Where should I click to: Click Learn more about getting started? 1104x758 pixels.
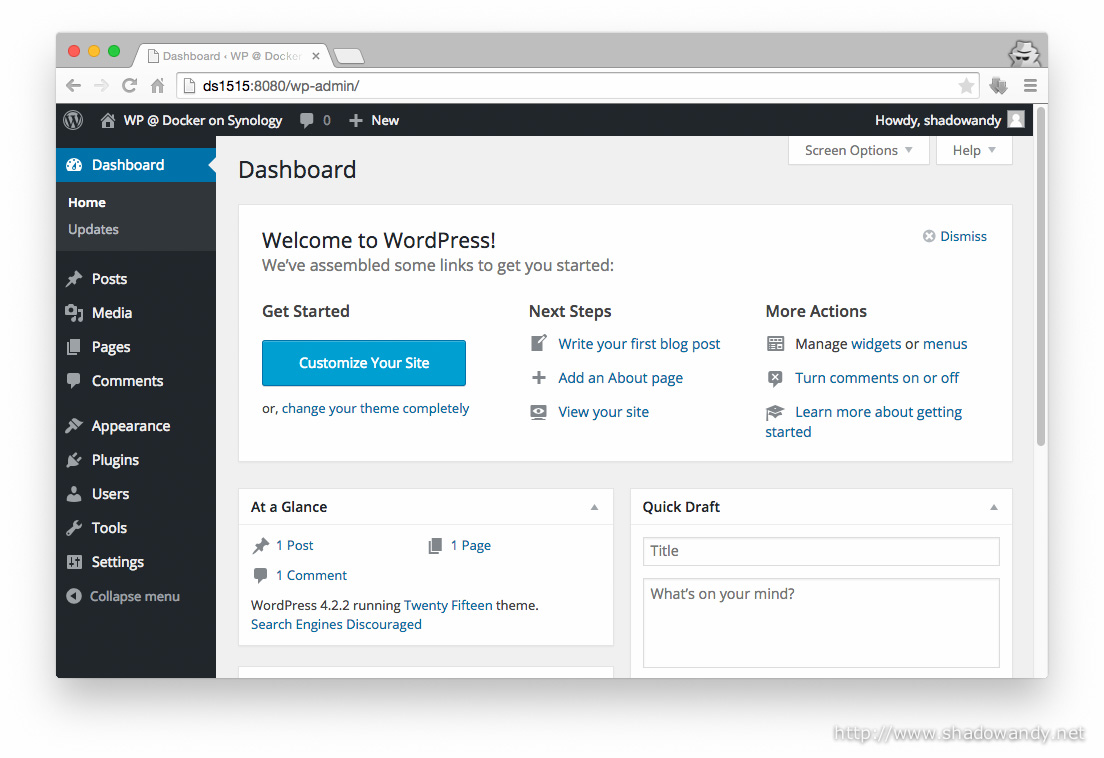(x=878, y=412)
